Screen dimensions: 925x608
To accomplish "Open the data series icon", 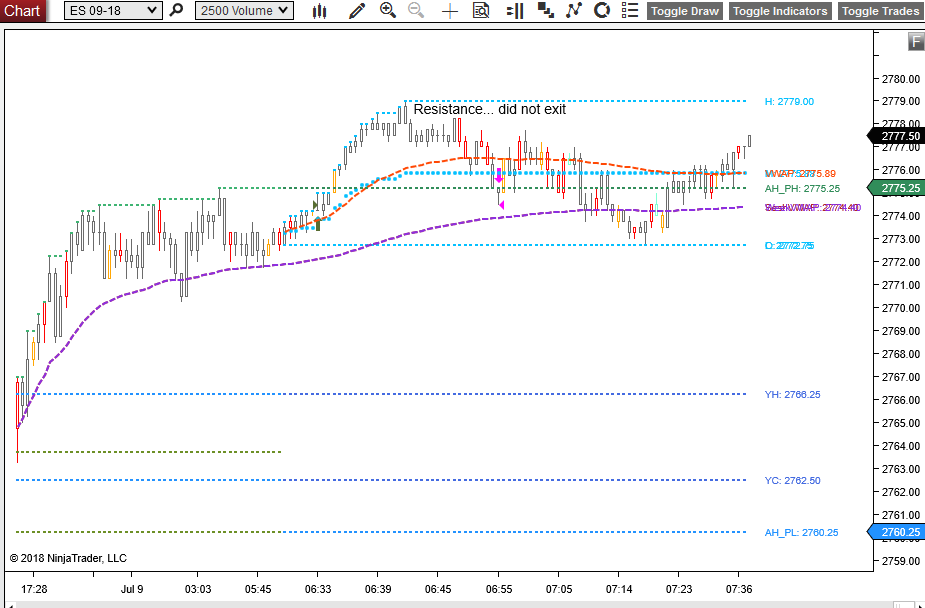I will click(x=546, y=10).
